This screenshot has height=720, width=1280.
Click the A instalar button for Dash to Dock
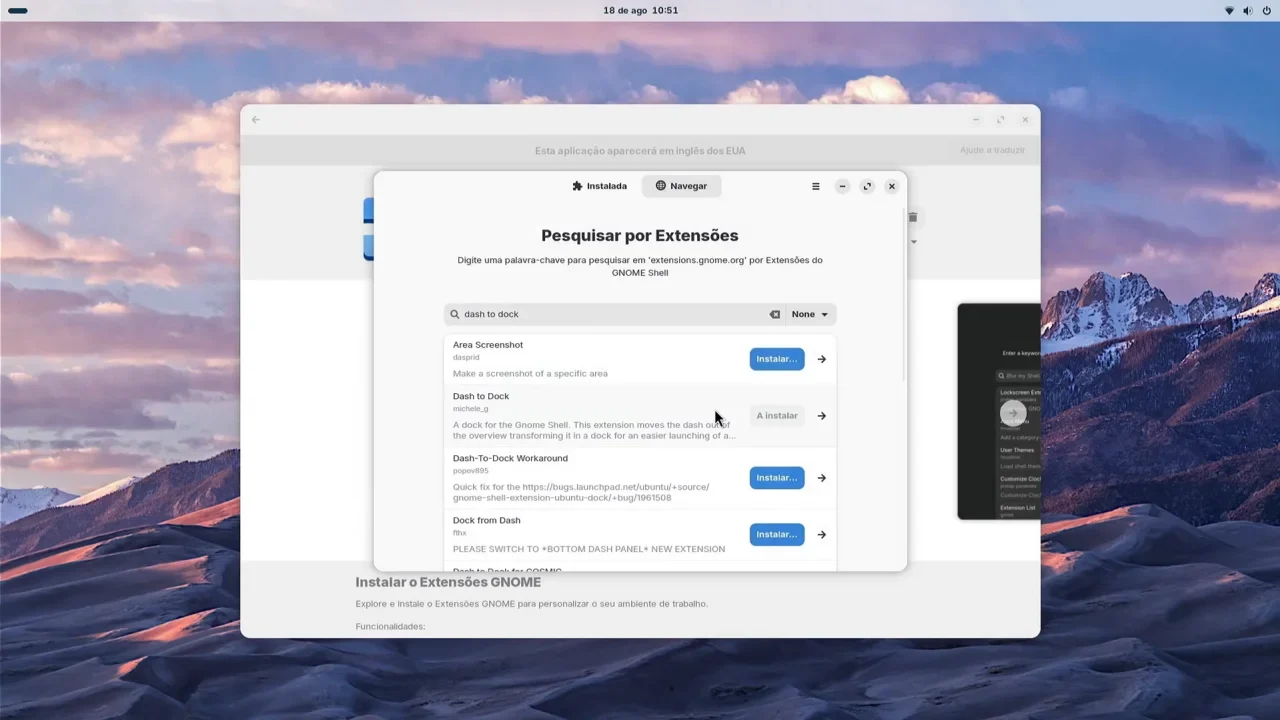777,416
